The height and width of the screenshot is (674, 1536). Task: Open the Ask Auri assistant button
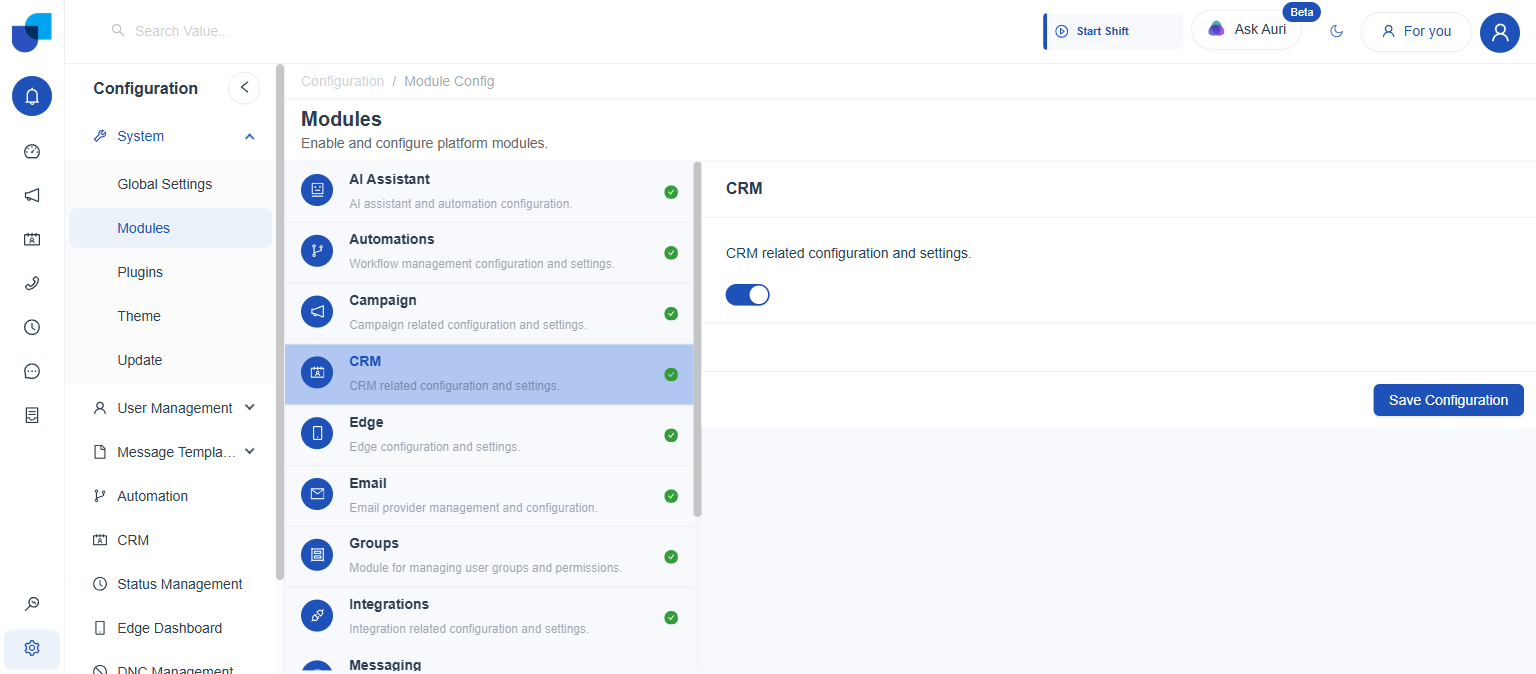1246,30
